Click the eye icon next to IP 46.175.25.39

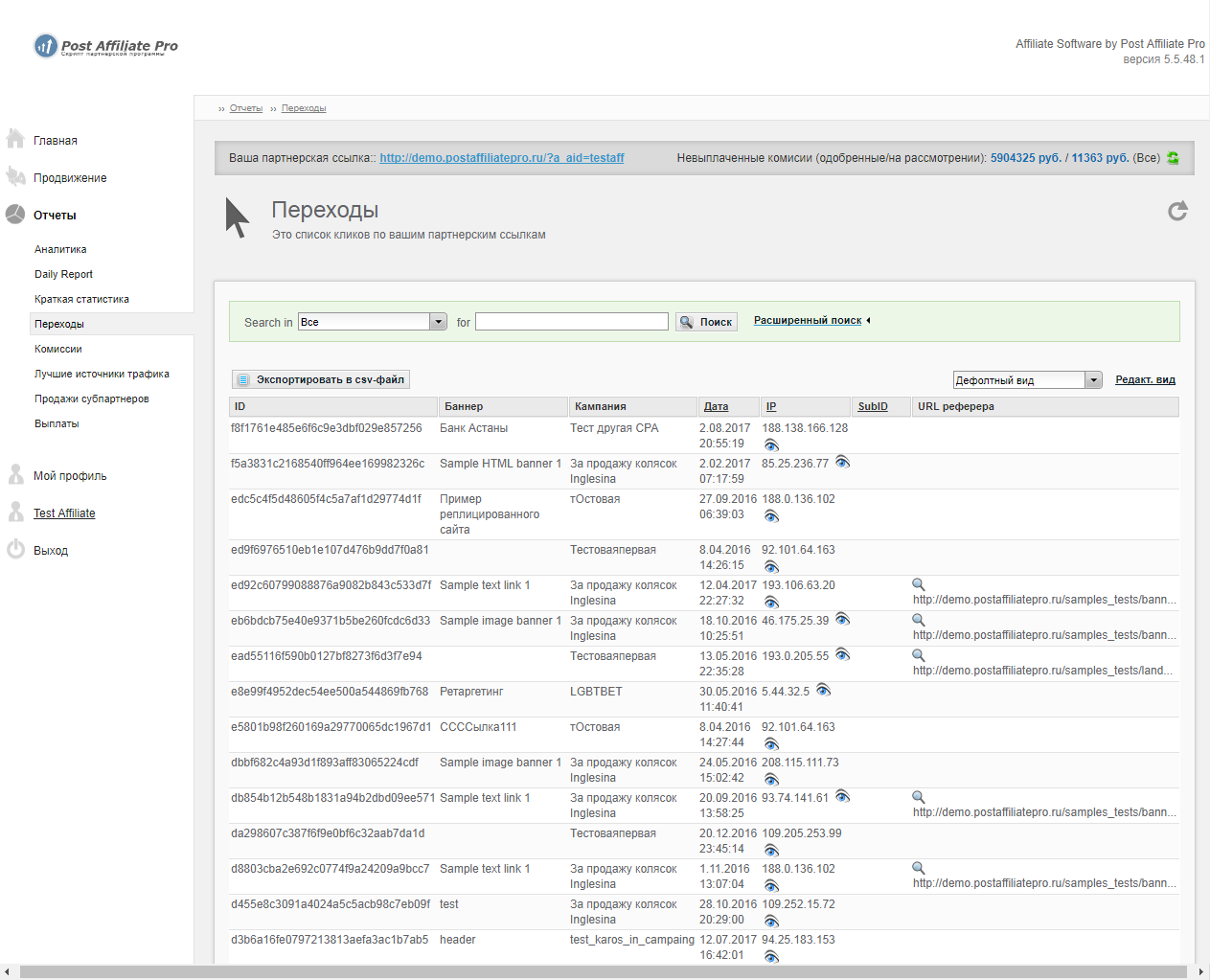842,620
